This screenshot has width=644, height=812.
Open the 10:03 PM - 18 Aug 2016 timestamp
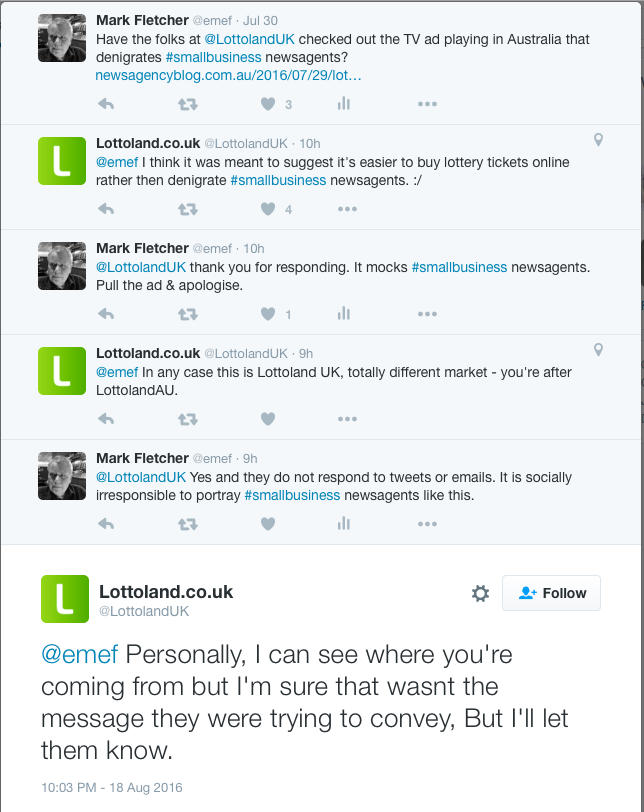click(x=112, y=788)
